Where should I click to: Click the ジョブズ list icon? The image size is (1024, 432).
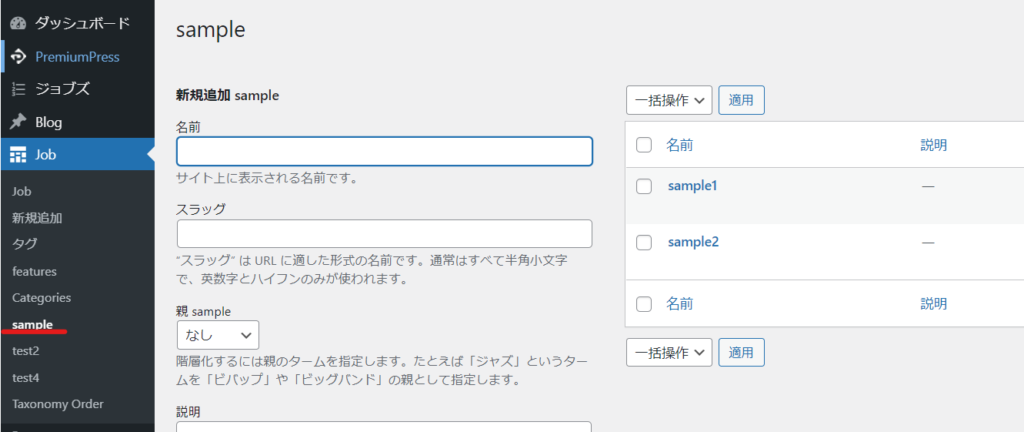tap(18, 89)
